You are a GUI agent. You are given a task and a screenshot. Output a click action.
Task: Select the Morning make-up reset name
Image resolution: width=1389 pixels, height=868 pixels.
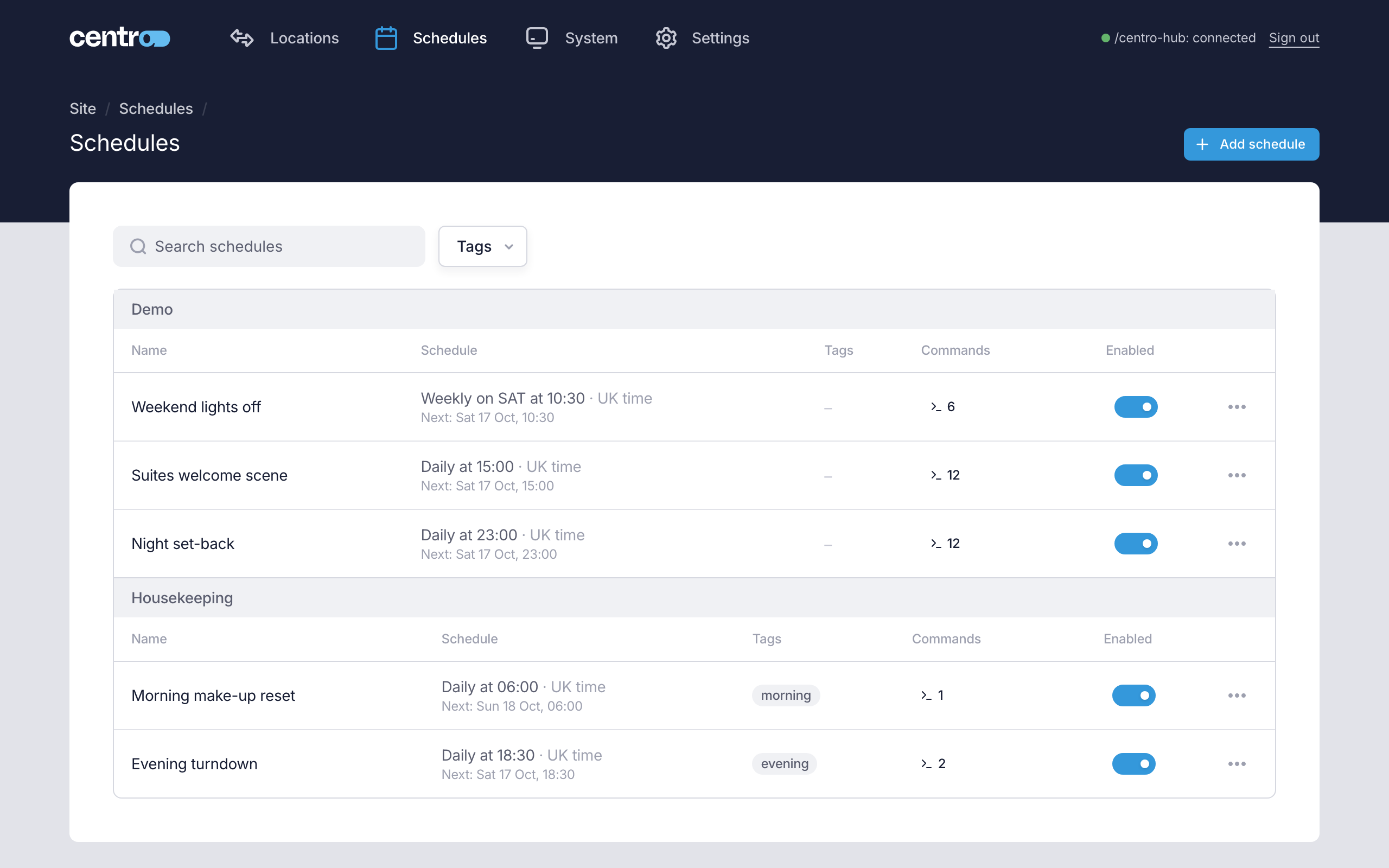click(x=213, y=696)
